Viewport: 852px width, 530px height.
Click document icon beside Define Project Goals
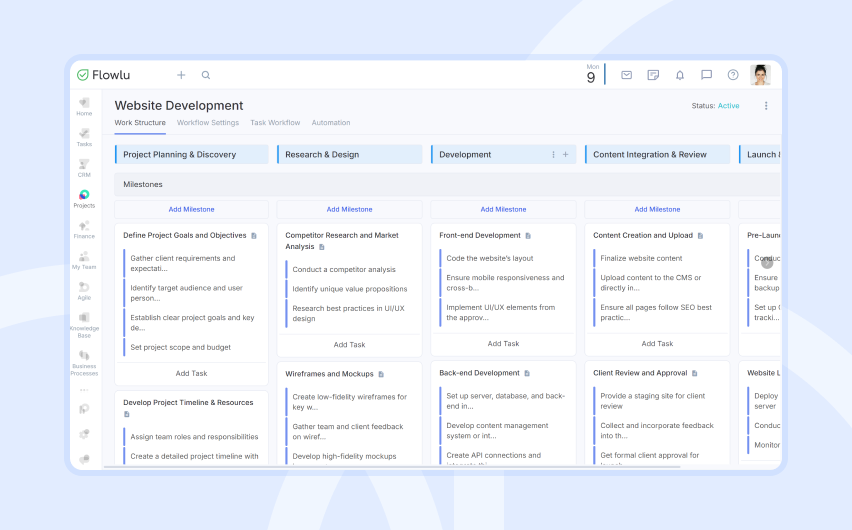click(x=254, y=236)
